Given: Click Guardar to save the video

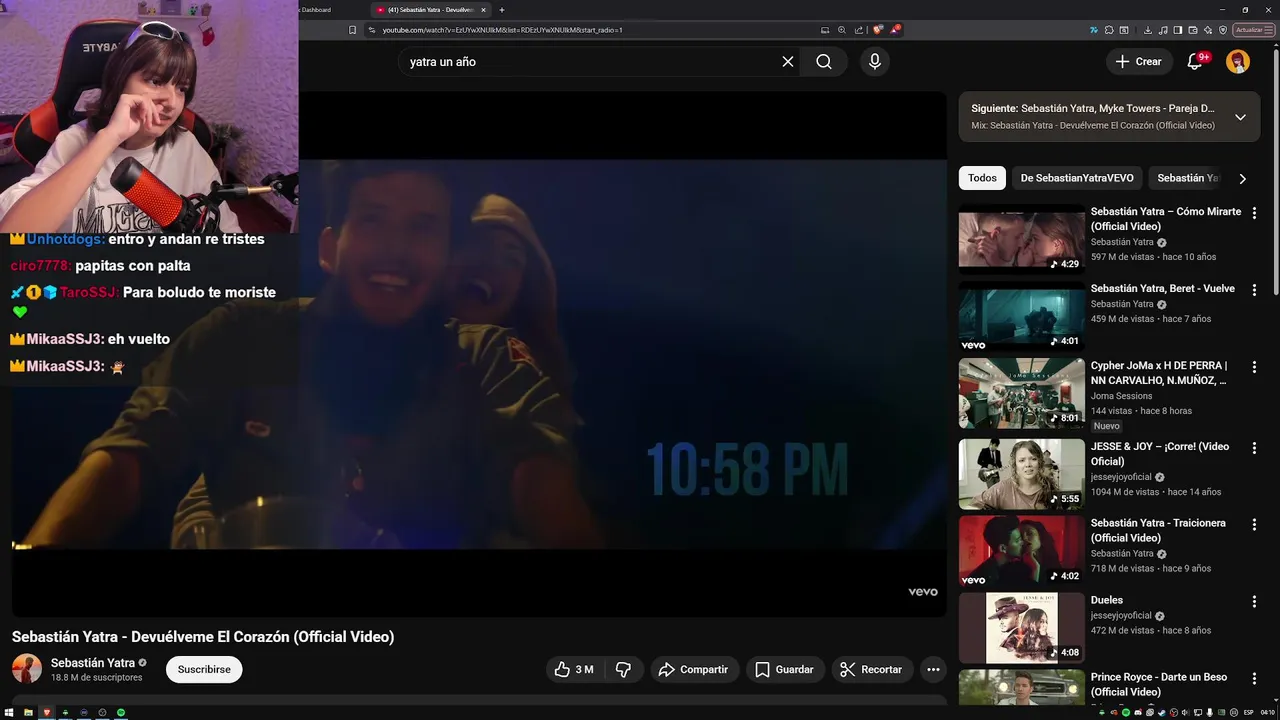Looking at the screenshot, I should point(784,669).
